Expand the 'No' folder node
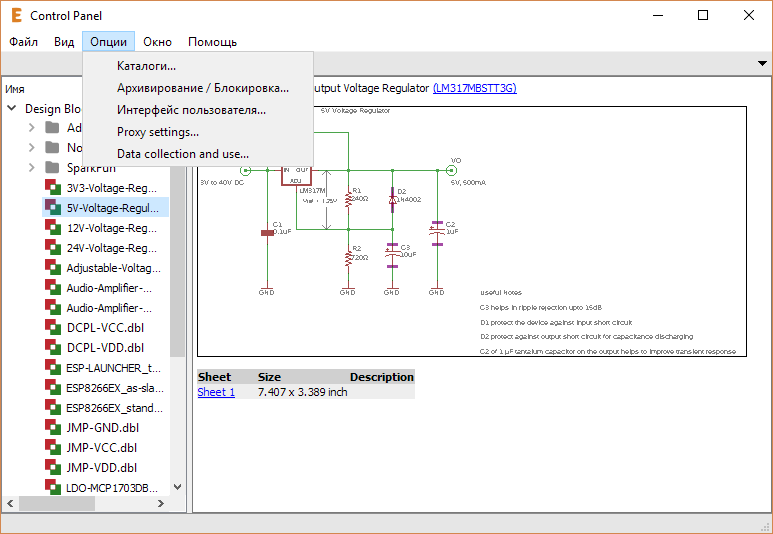The width and height of the screenshot is (773, 534). coord(32,147)
